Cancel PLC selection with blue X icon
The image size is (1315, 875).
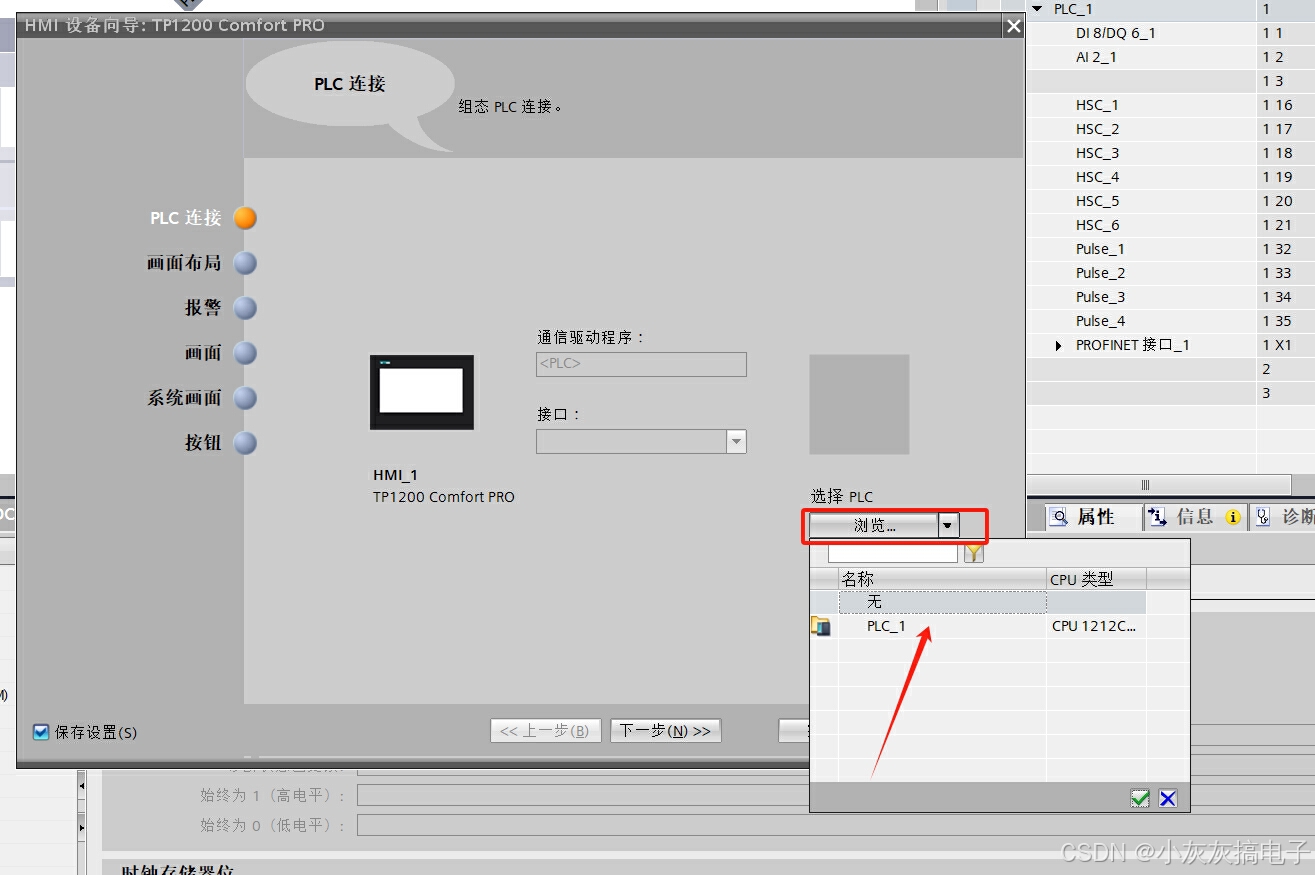coord(1168,798)
